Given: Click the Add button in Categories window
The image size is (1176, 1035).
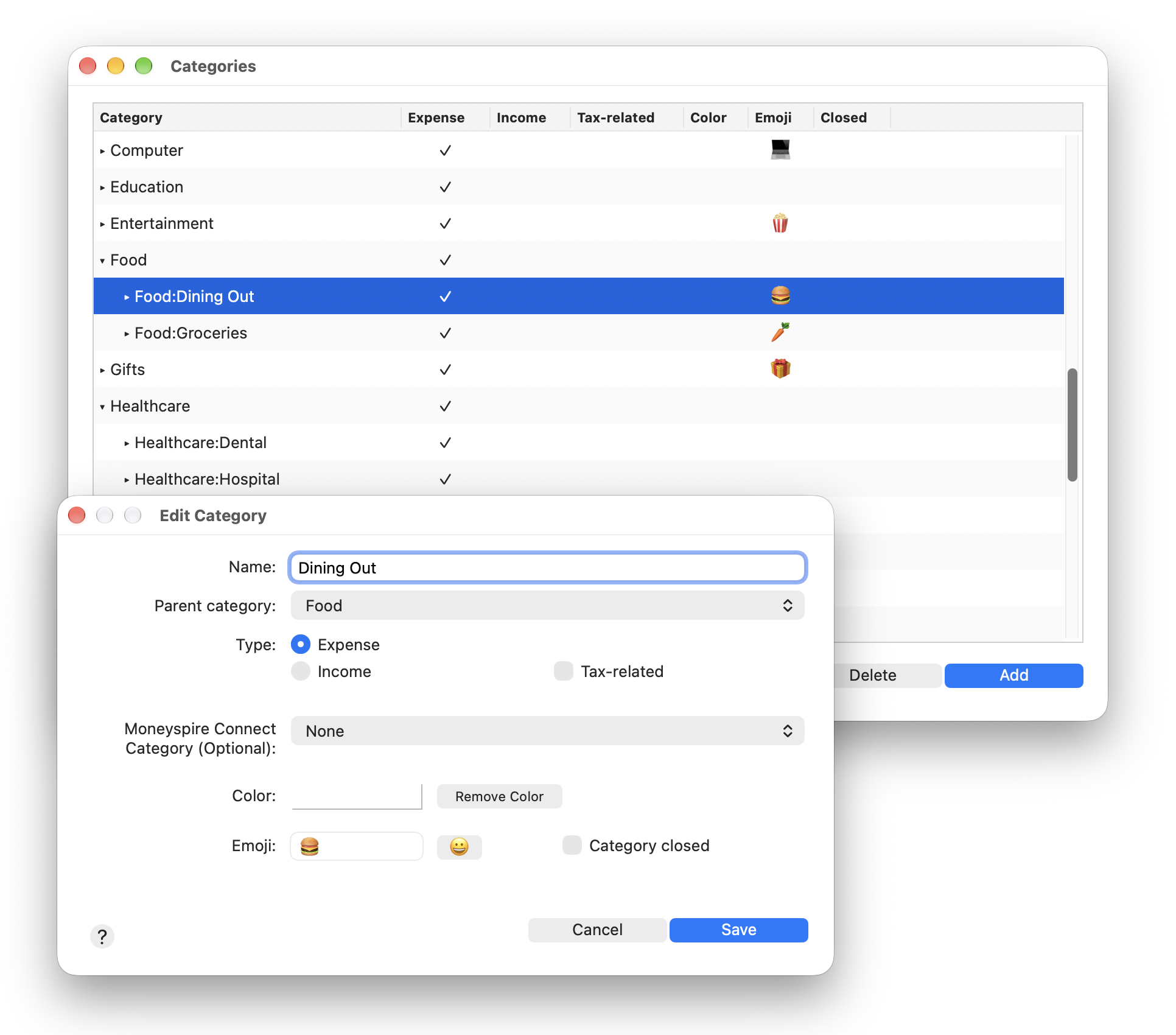Looking at the screenshot, I should pos(1013,675).
